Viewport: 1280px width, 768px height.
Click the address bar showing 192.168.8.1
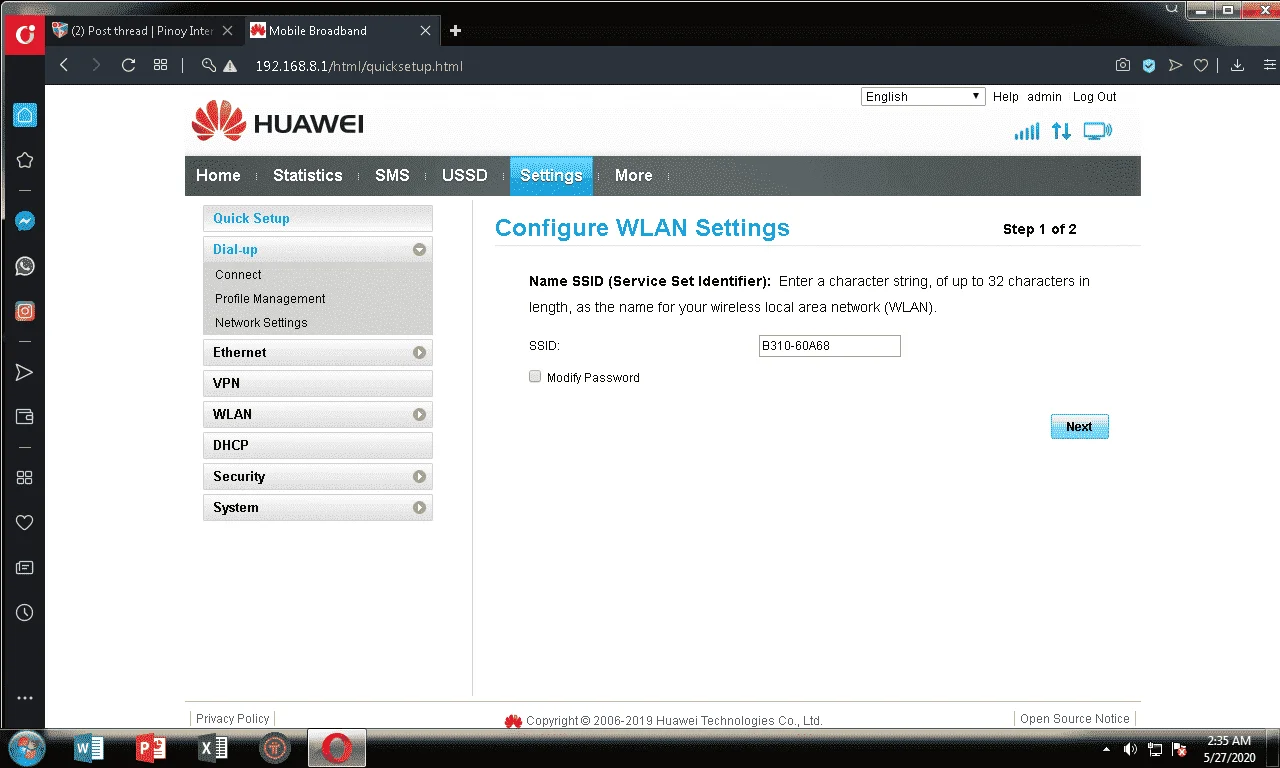[x=359, y=66]
